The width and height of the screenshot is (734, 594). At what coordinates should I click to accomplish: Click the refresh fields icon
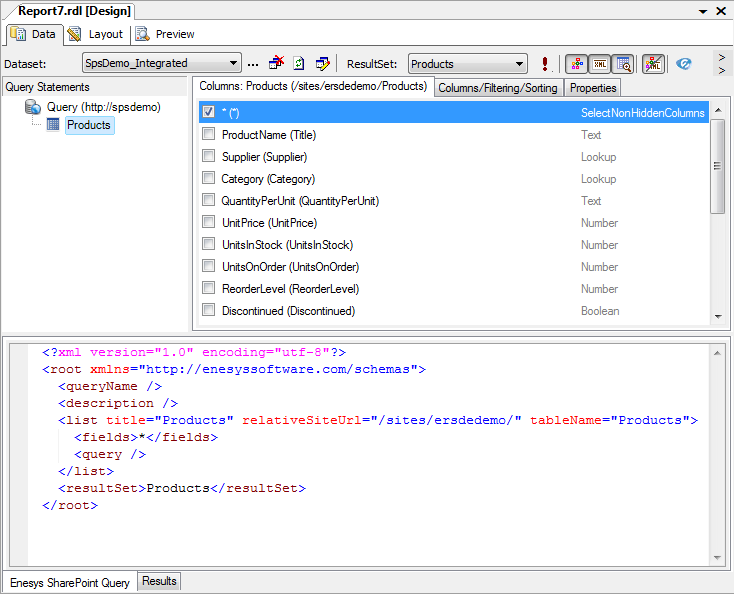[x=299, y=64]
